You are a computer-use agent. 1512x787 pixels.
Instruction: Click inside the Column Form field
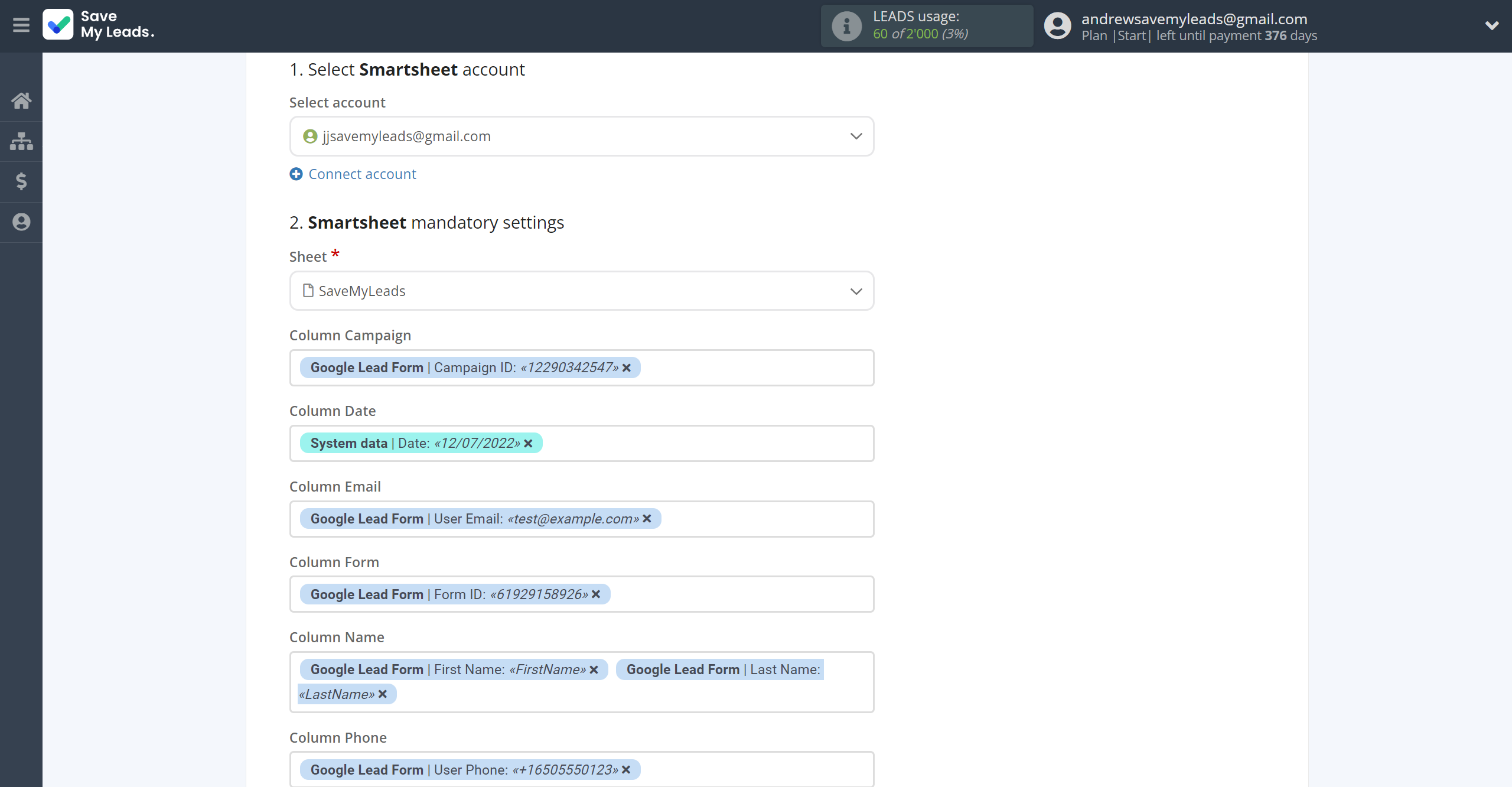click(582, 594)
